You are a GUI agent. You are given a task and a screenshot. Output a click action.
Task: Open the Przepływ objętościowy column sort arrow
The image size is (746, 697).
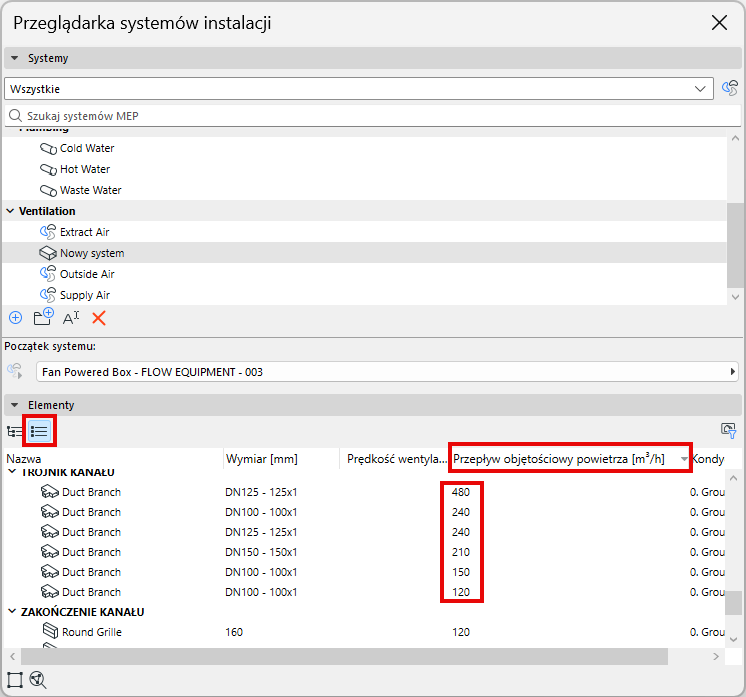pyautogui.click(x=684, y=459)
